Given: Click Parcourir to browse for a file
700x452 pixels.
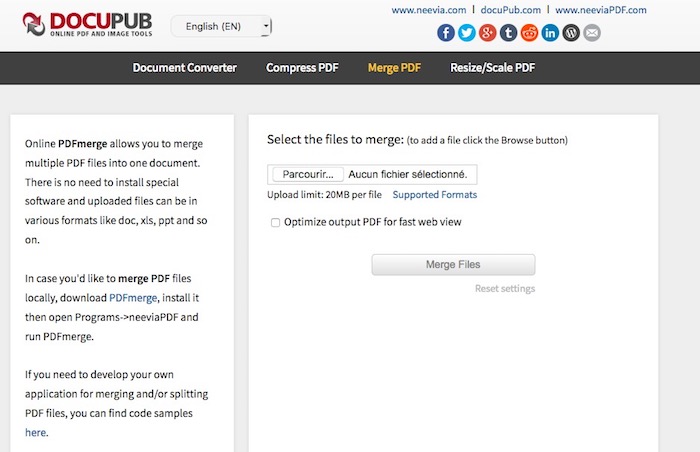Looking at the screenshot, I should click(x=307, y=174).
